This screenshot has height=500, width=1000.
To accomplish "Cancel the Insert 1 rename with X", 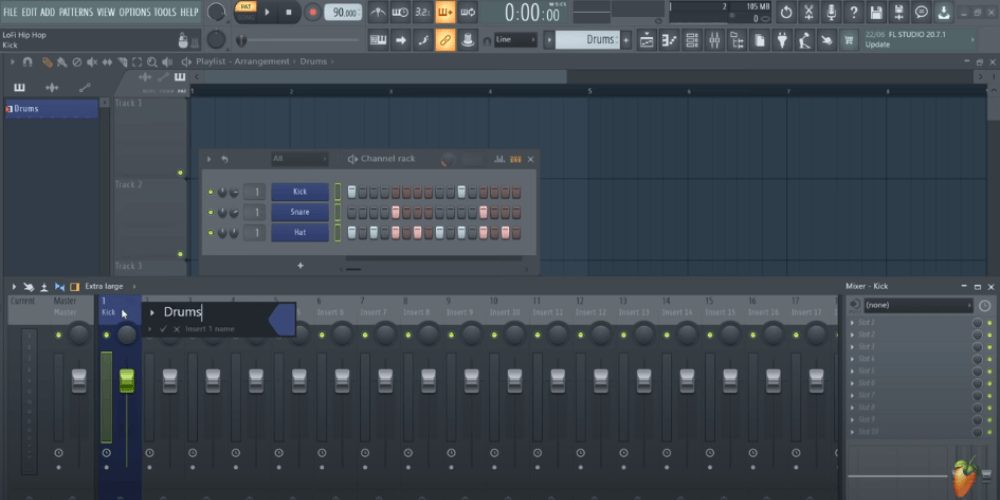I will coord(177,329).
